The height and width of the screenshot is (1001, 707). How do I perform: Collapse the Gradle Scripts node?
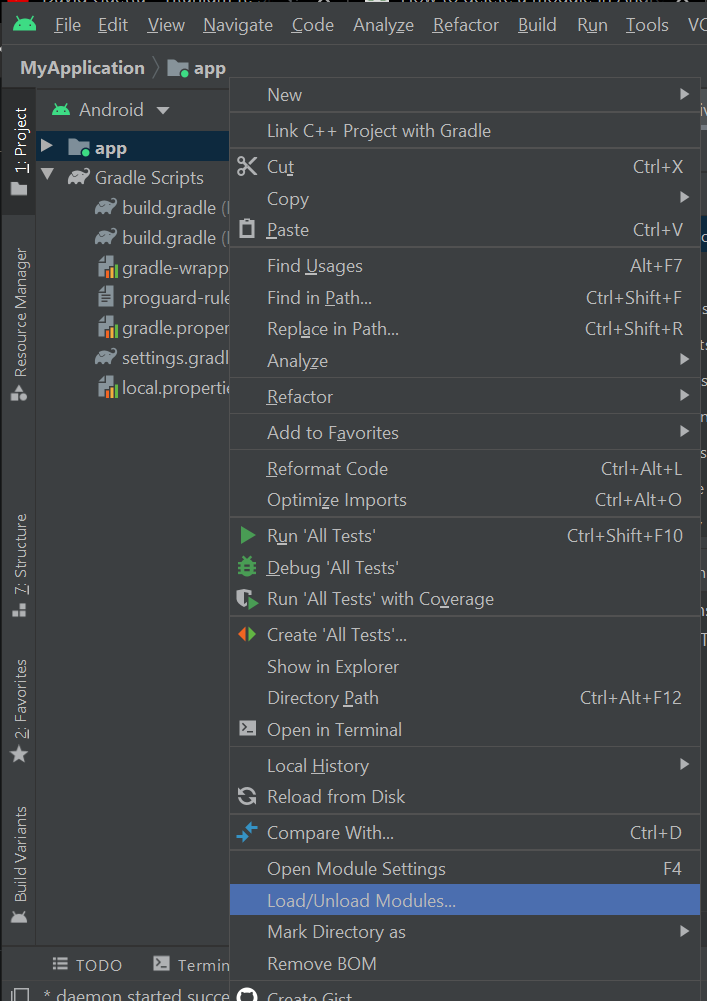[46, 177]
